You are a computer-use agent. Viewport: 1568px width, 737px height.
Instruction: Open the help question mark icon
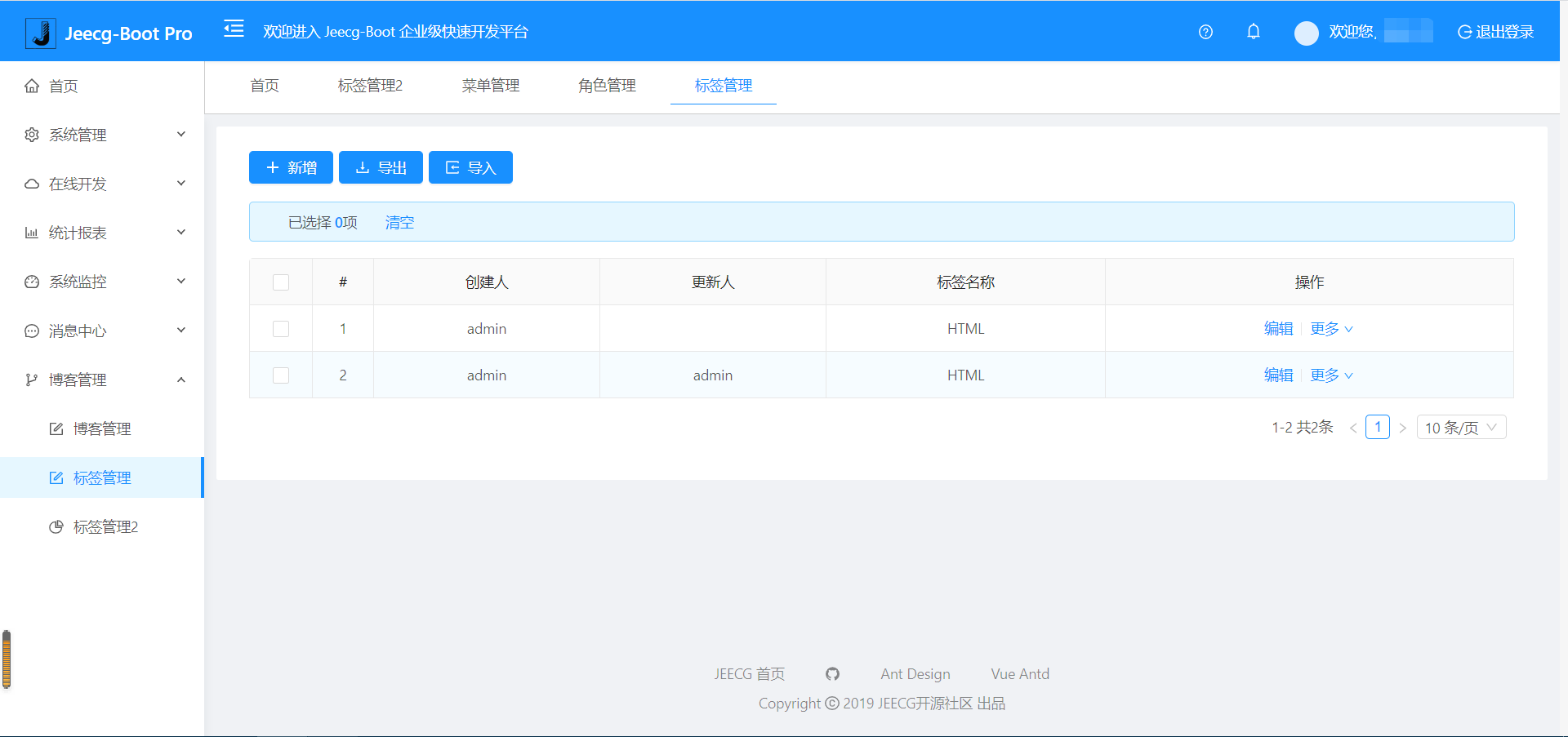point(1205,32)
